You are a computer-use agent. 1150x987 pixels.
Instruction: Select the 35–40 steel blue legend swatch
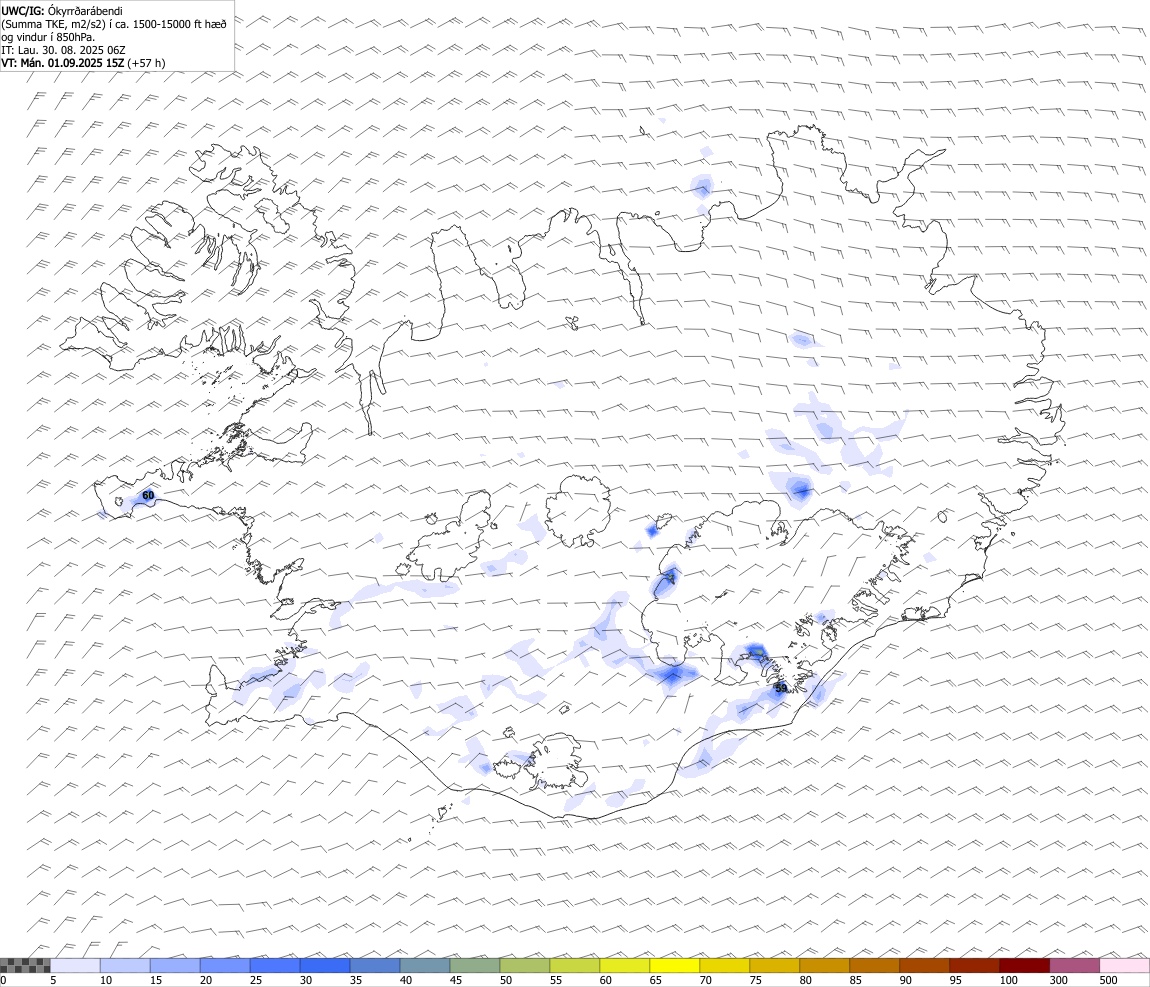[375, 965]
